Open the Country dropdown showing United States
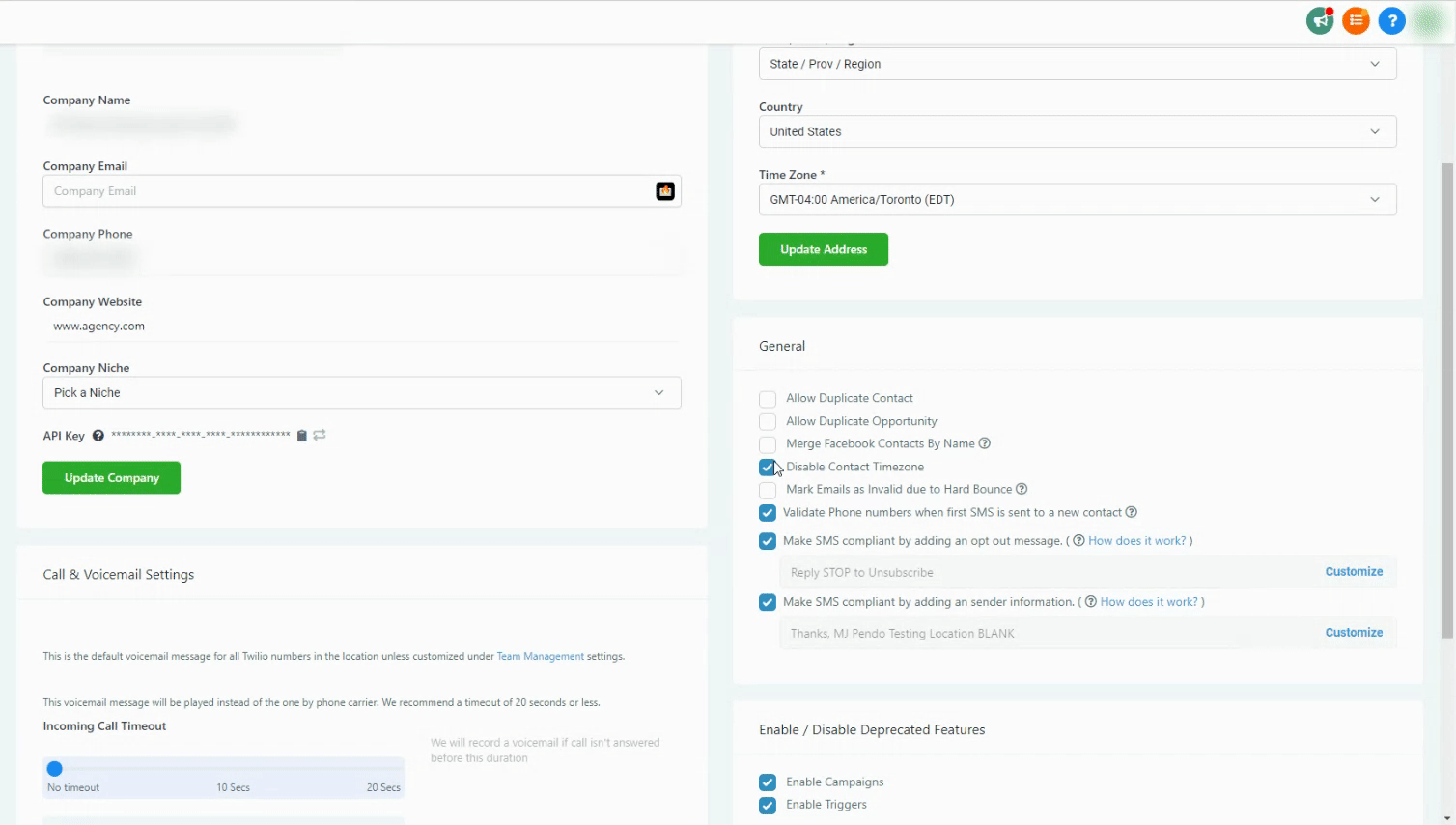The image size is (1456, 825). pyautogui.click(x=1078, y=131)
